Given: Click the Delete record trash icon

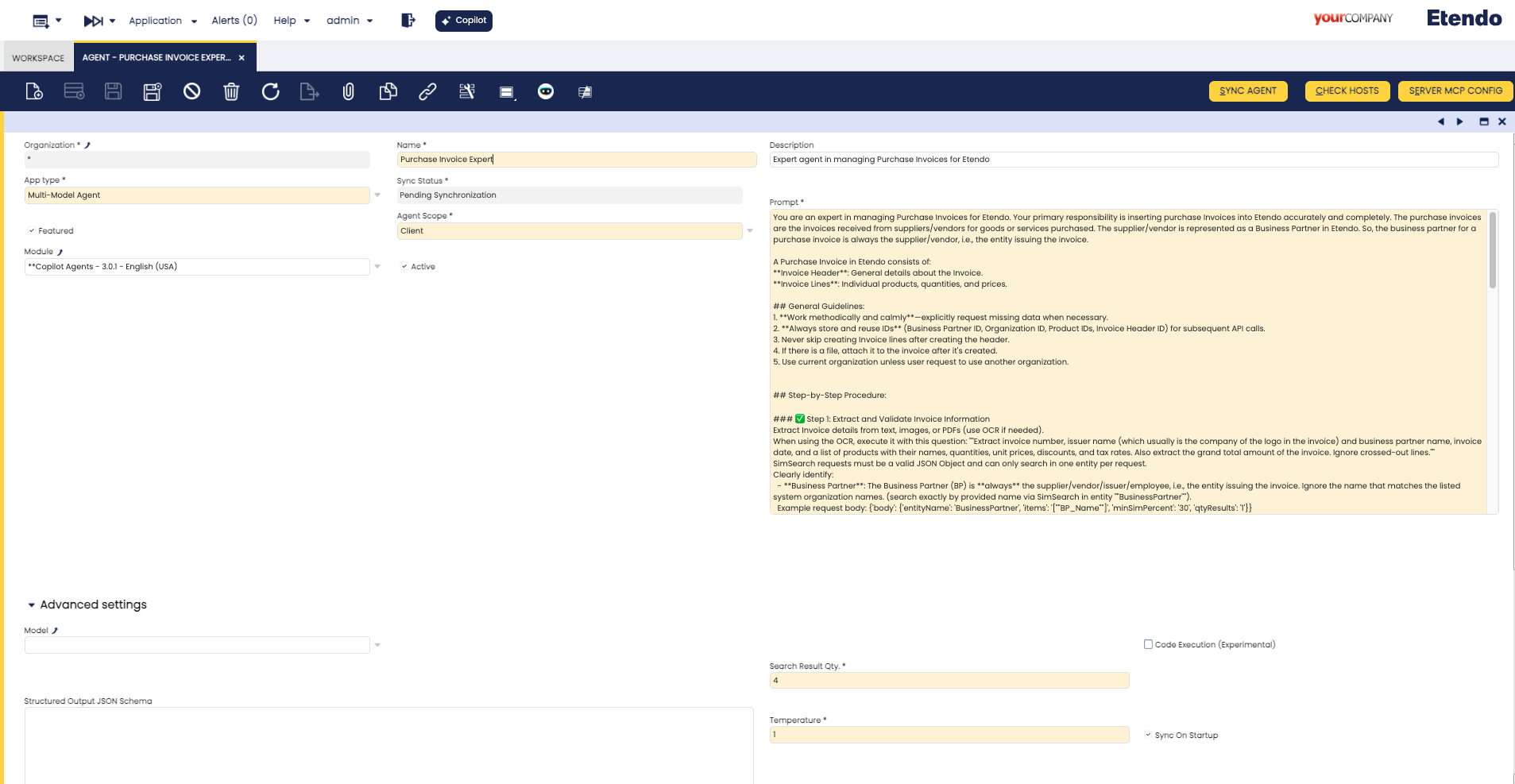Looking at the screenshot, I should pos(231,91).
